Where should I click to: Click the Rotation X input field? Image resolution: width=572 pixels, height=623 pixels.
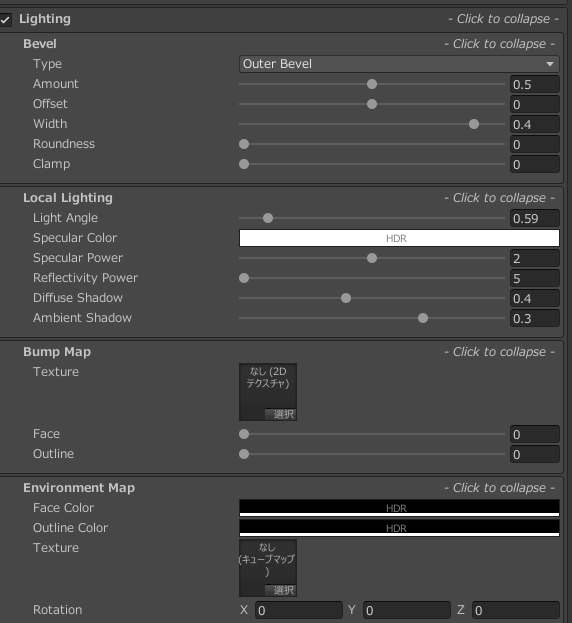pos(299,610)
